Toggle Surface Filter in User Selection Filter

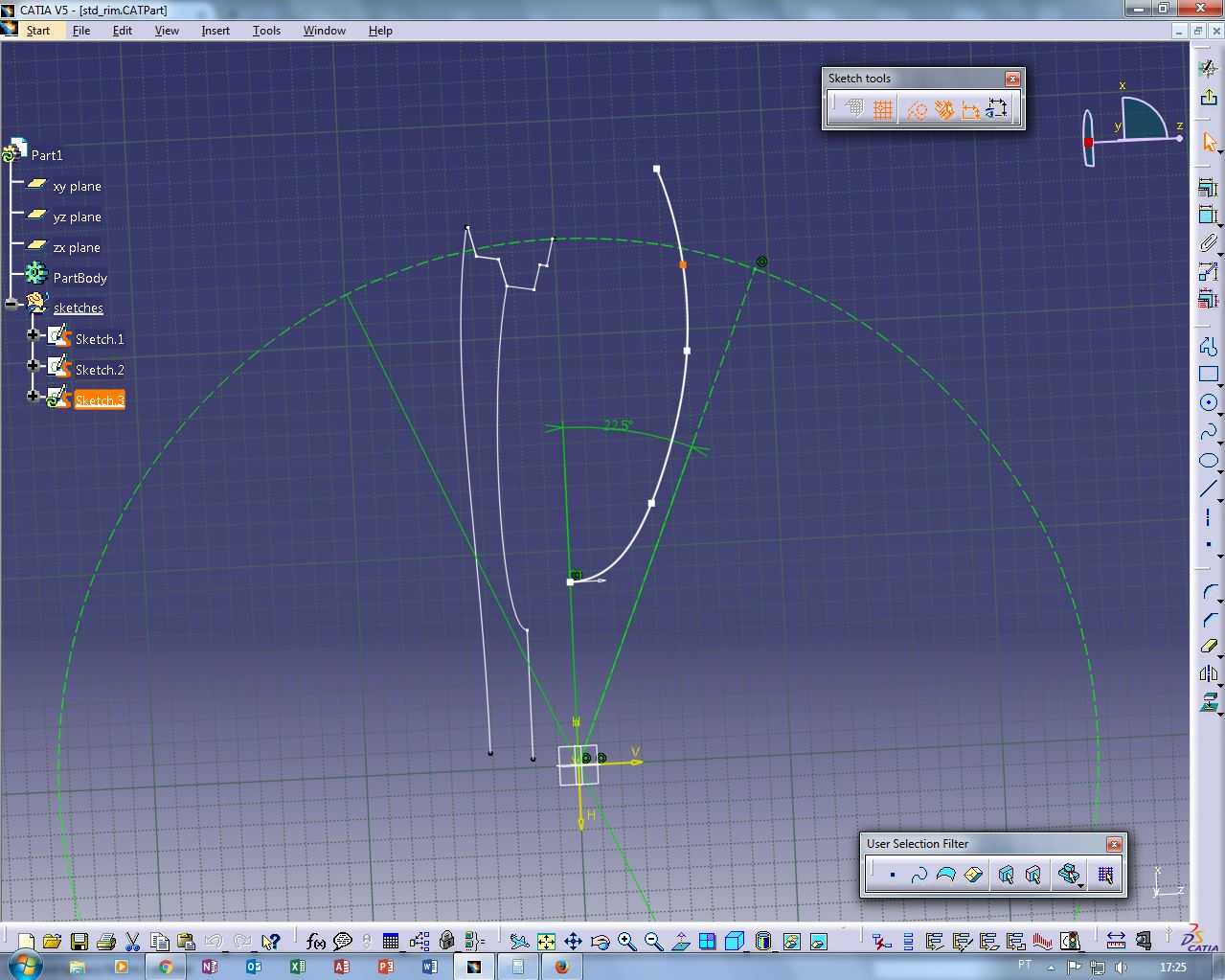945,875
